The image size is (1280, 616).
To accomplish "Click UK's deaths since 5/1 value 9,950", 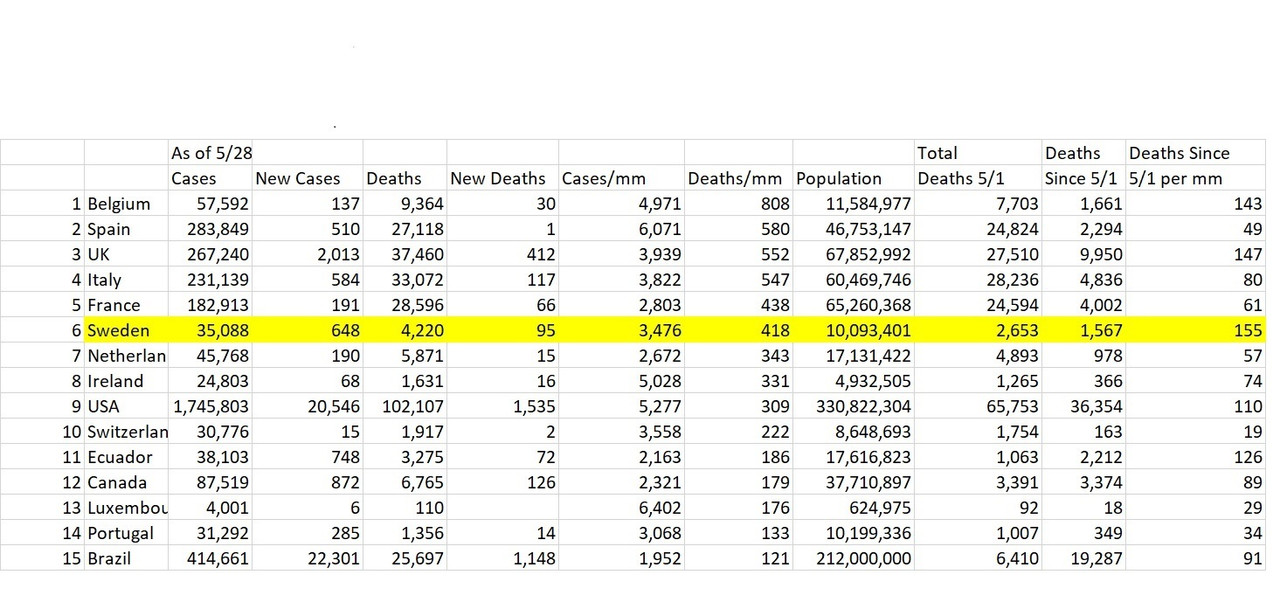I will [x=1083, y=254].
